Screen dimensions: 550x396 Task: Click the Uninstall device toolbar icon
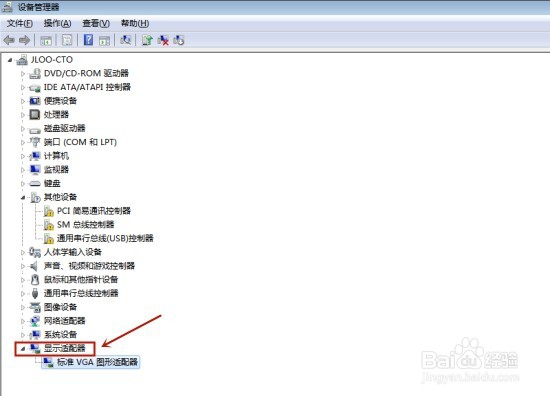click(179, 40)
